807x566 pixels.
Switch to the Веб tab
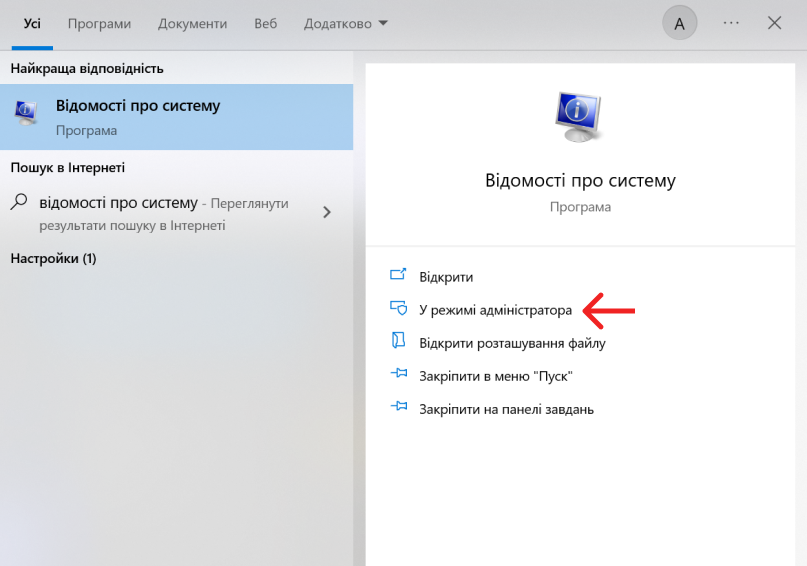pos(265,24)
